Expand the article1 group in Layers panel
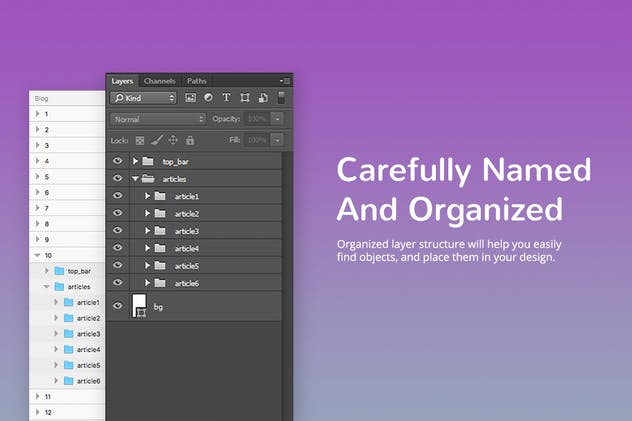Viewport: 632px width, 421px height. 147,196
